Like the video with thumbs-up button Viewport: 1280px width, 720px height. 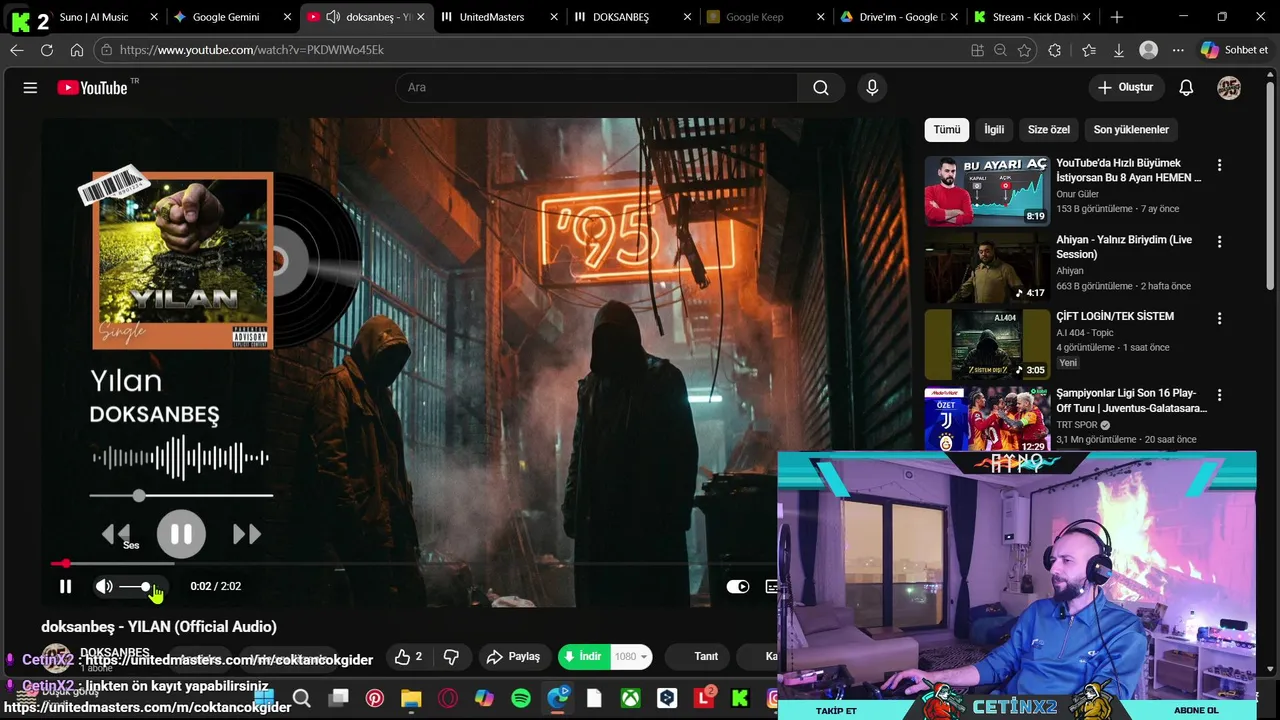[408, 657]
